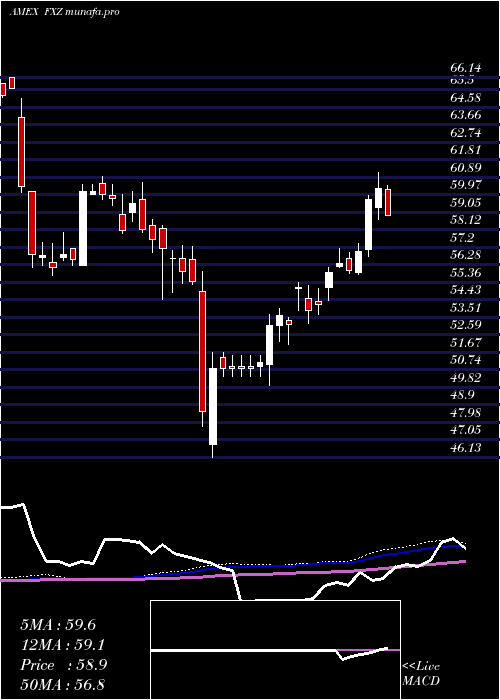The height and width of the screenshot is (700, 500).
Task: Select the 48.9 price axis label
Action: [462, 395]
